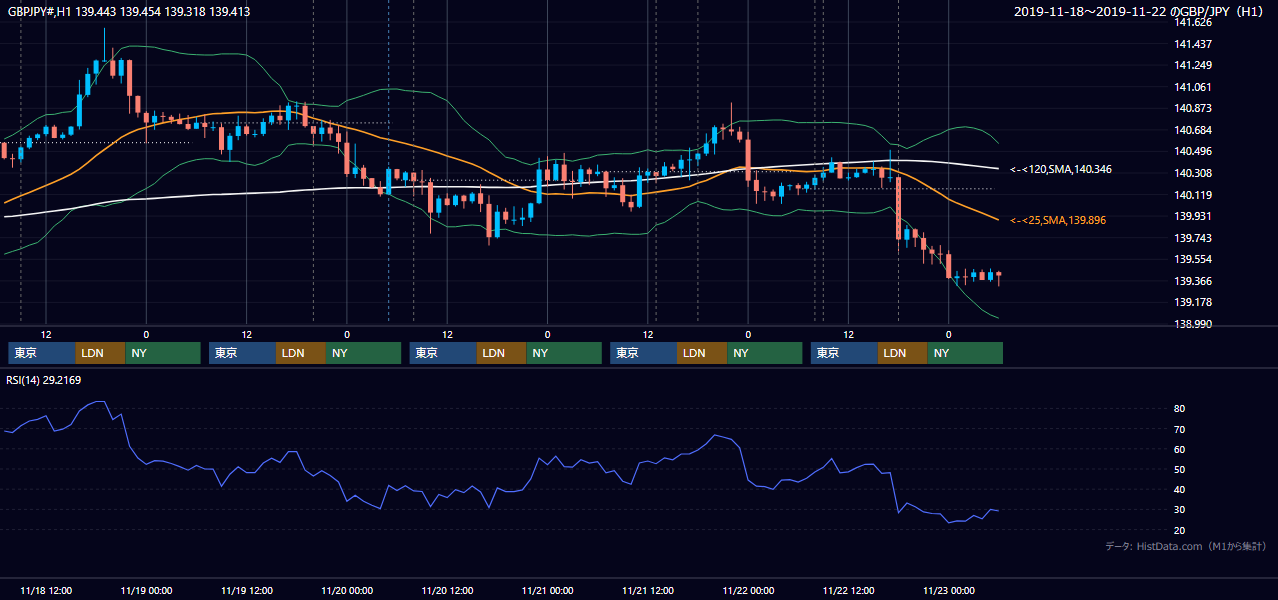This screenshot has height=600, width=1278.
Task: Click price axis label 139.743
Action: point(1193,239)
